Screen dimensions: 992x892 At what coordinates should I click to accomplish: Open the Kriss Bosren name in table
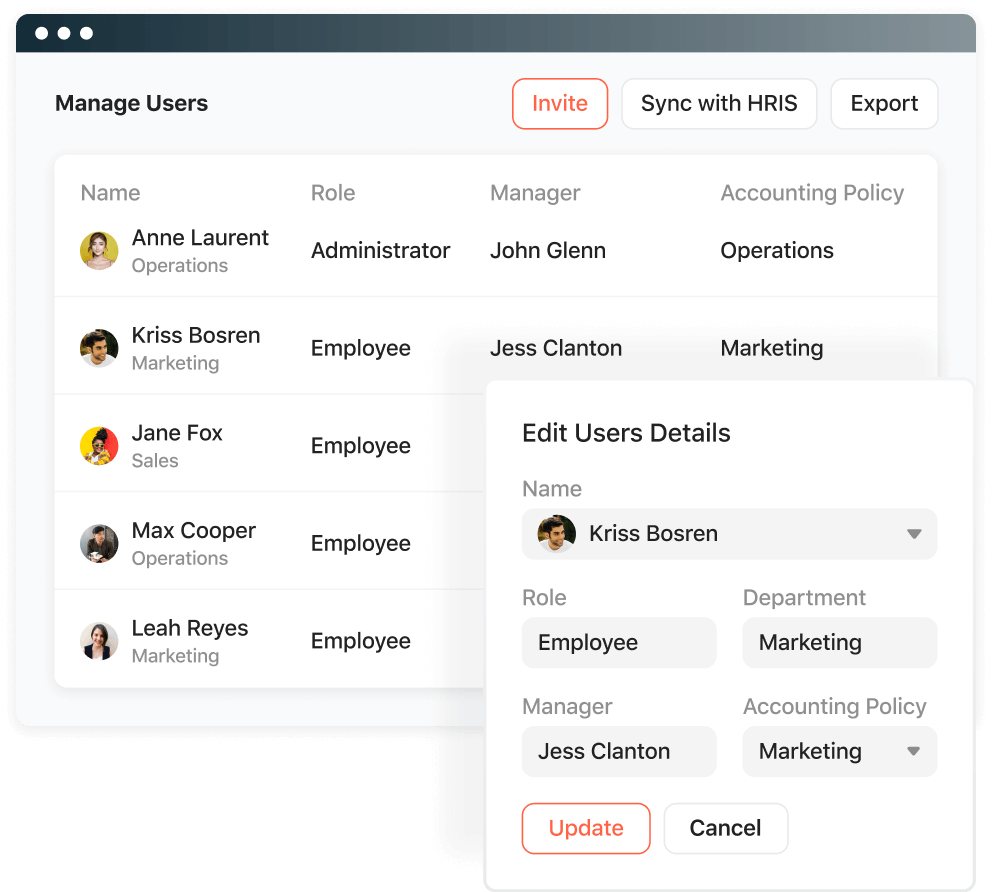195,335
